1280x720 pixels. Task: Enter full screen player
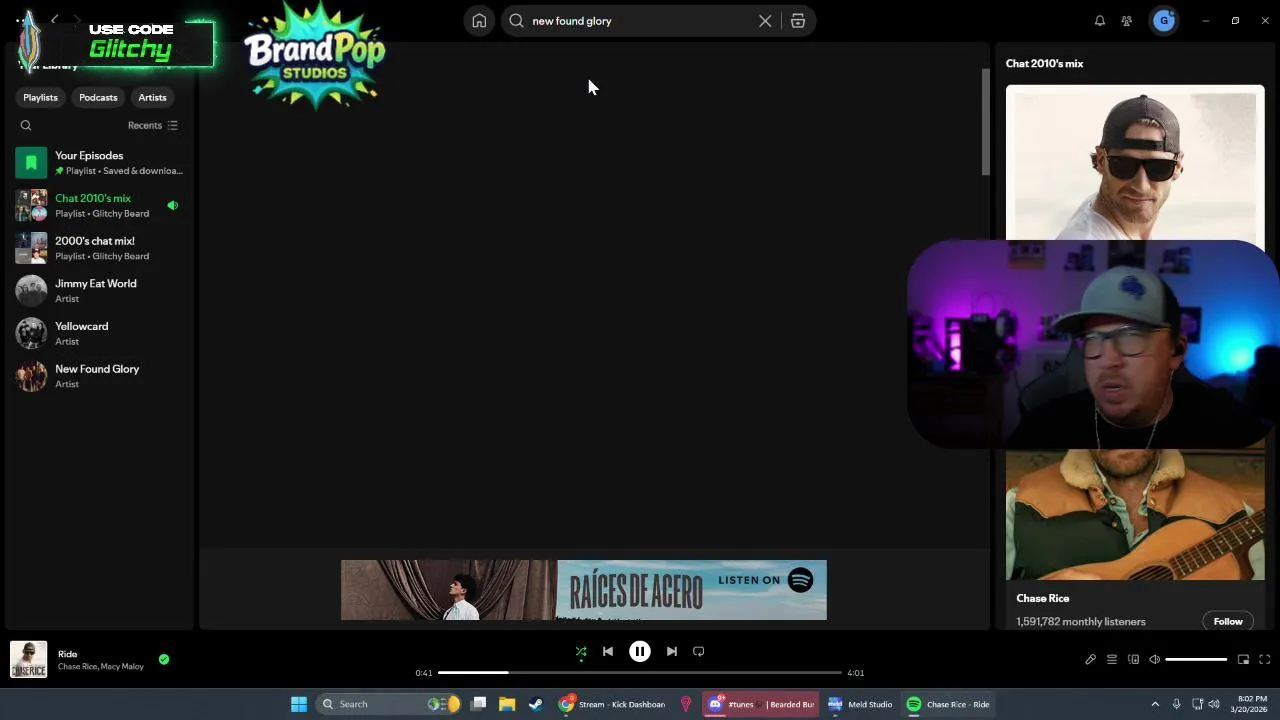coord(1264,659)
